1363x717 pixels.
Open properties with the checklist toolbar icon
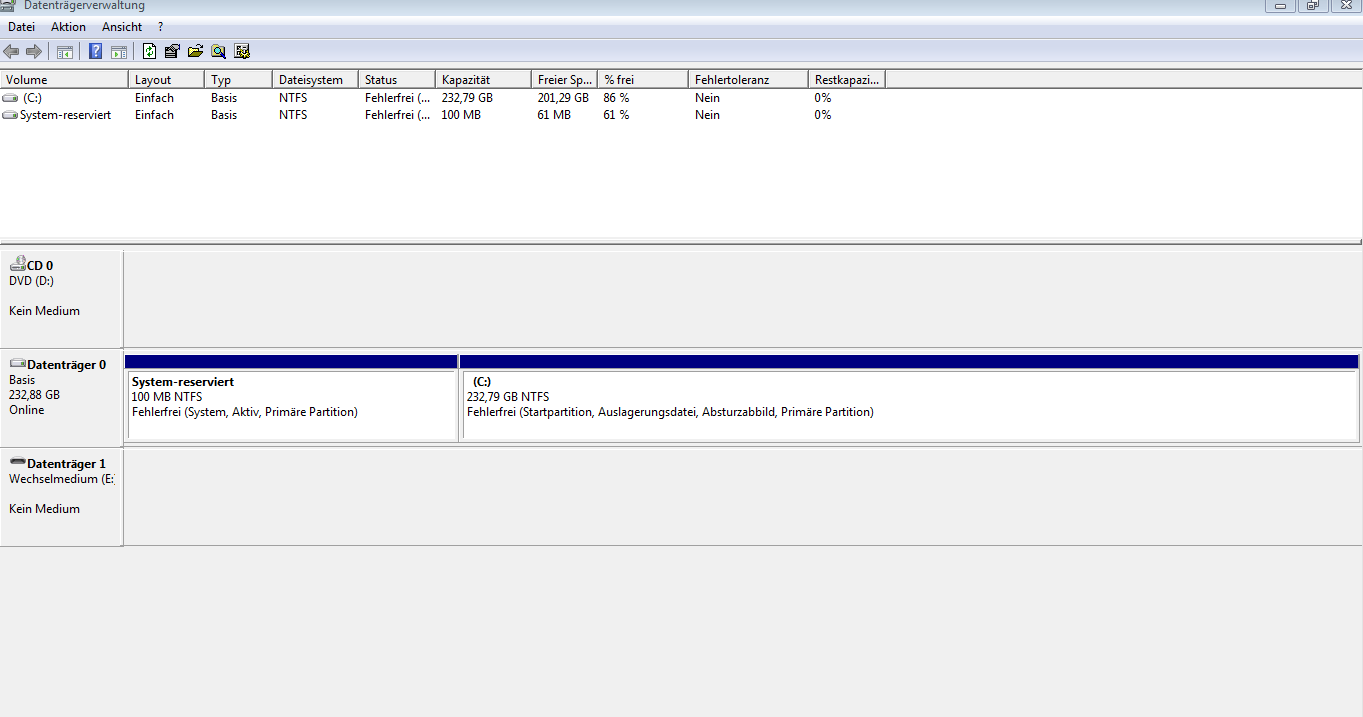(172, 51)
